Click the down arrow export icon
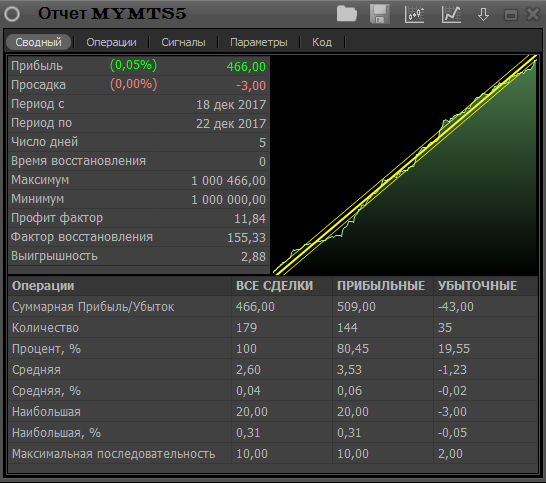546x483 pixels. click(x=483, y=15)
